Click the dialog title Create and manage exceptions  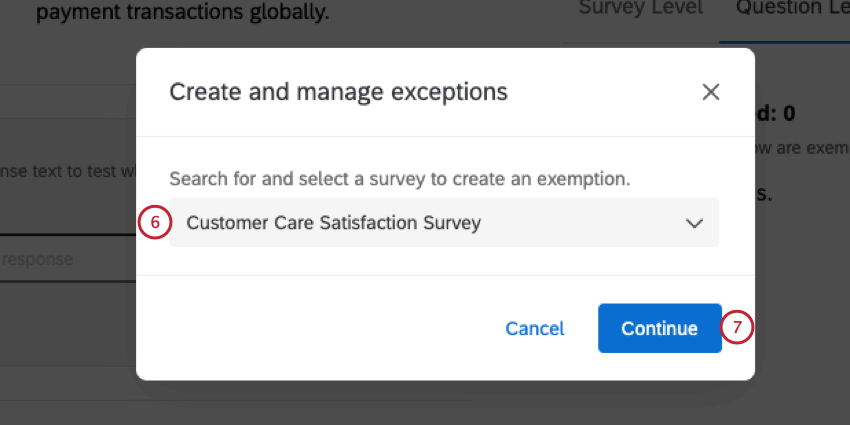(338, 92)
